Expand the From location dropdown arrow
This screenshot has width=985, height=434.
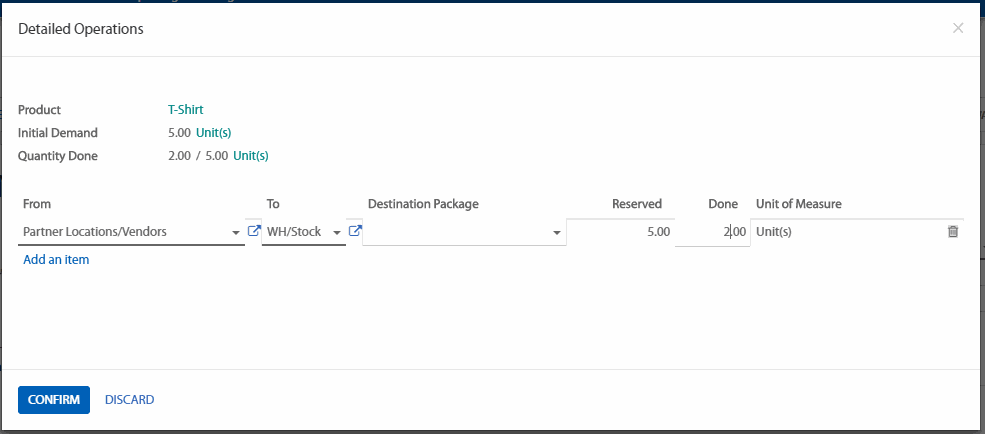(x=237, y=232)
